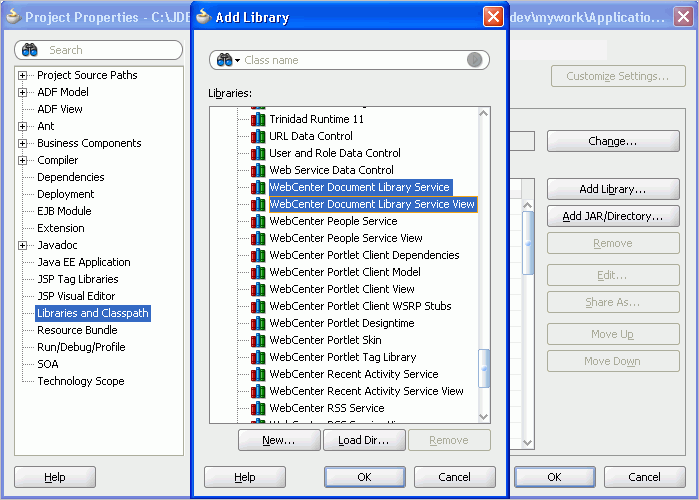
Task: Select Technology Scope in the properties tree
Action: 81,381
